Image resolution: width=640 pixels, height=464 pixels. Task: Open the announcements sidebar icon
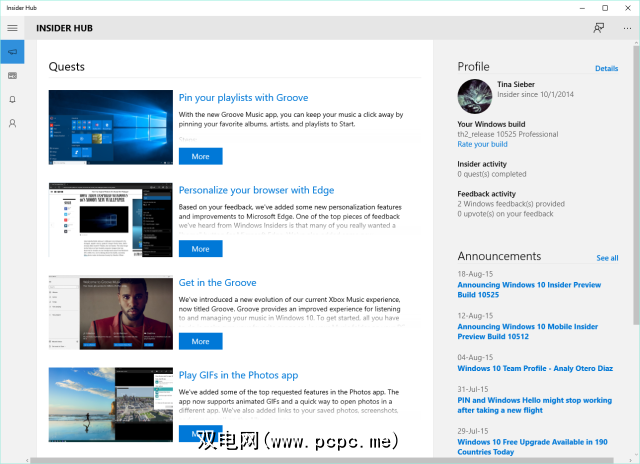(x=12, y=75)
